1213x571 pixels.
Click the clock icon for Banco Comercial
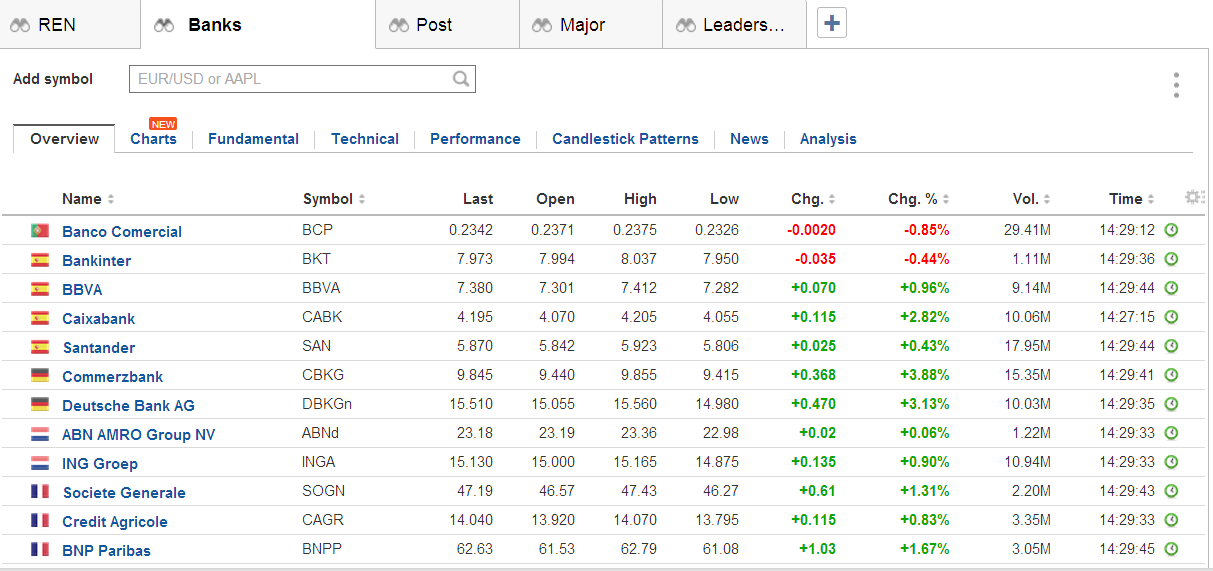[1172, 230]
